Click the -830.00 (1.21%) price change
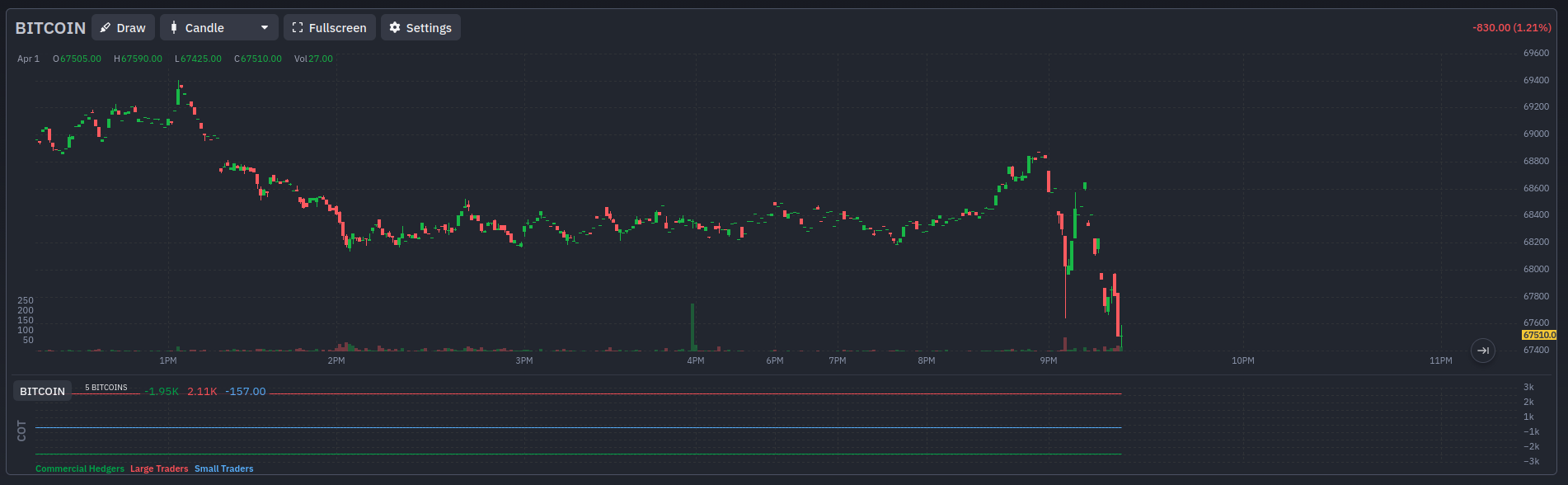The height and width of the screenshot is (485, 1568). (x=1511, y=27)
